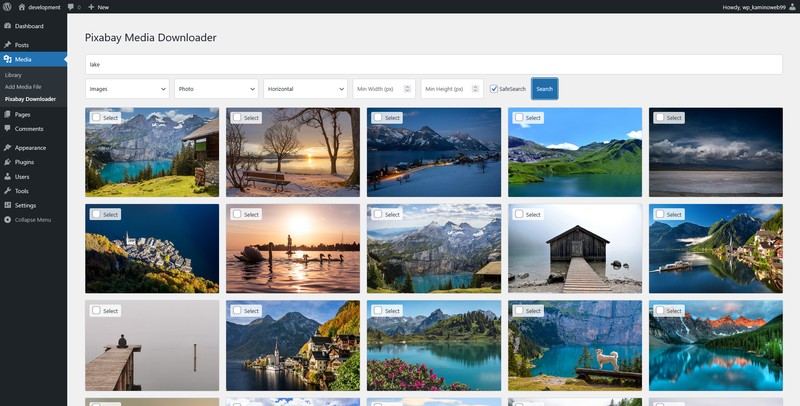Click the Min Width stepper arrows
800x406 pixels.
pyautogui.click(x=407, y=89)
